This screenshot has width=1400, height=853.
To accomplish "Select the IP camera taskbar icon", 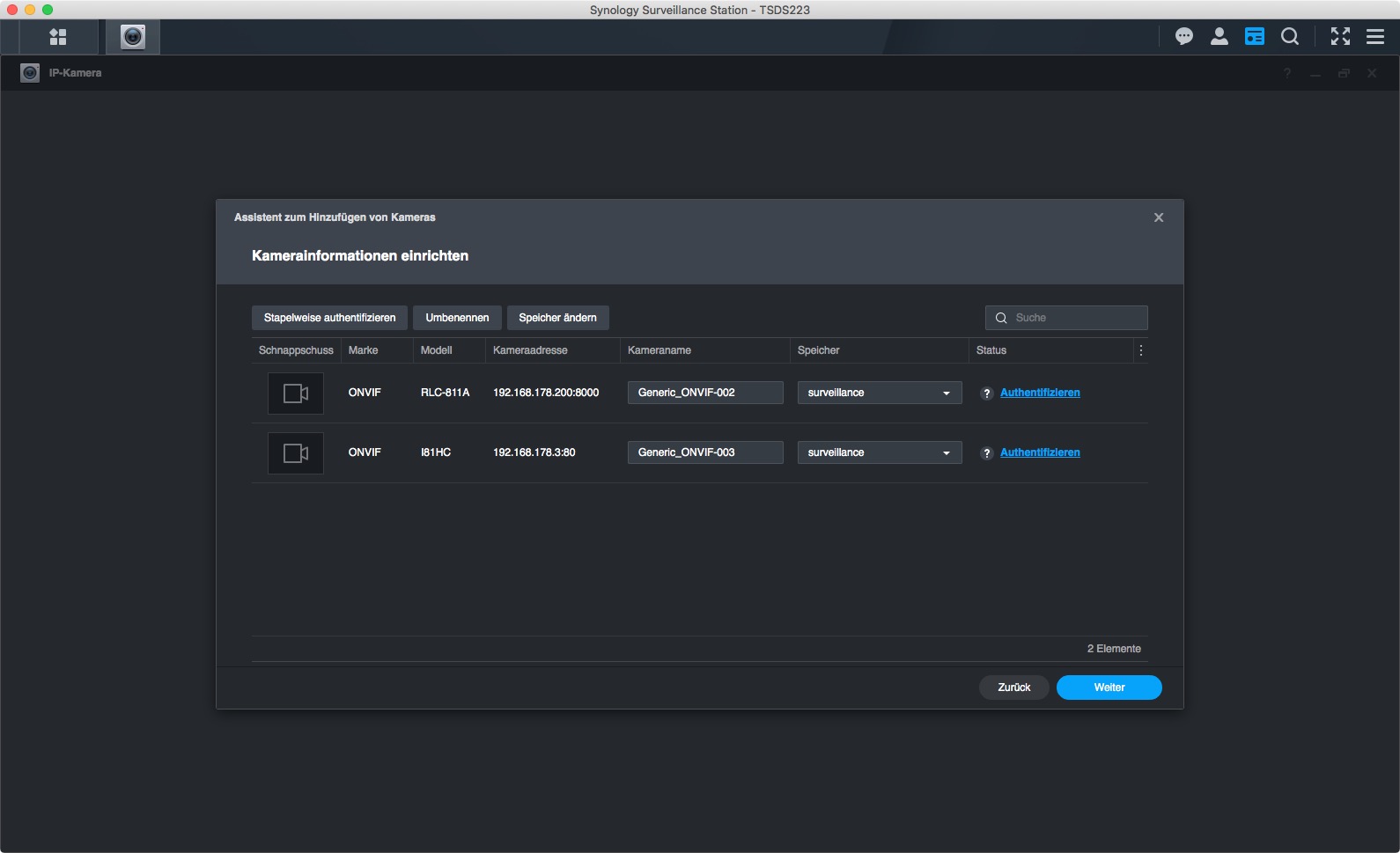I will coord(133,37).
